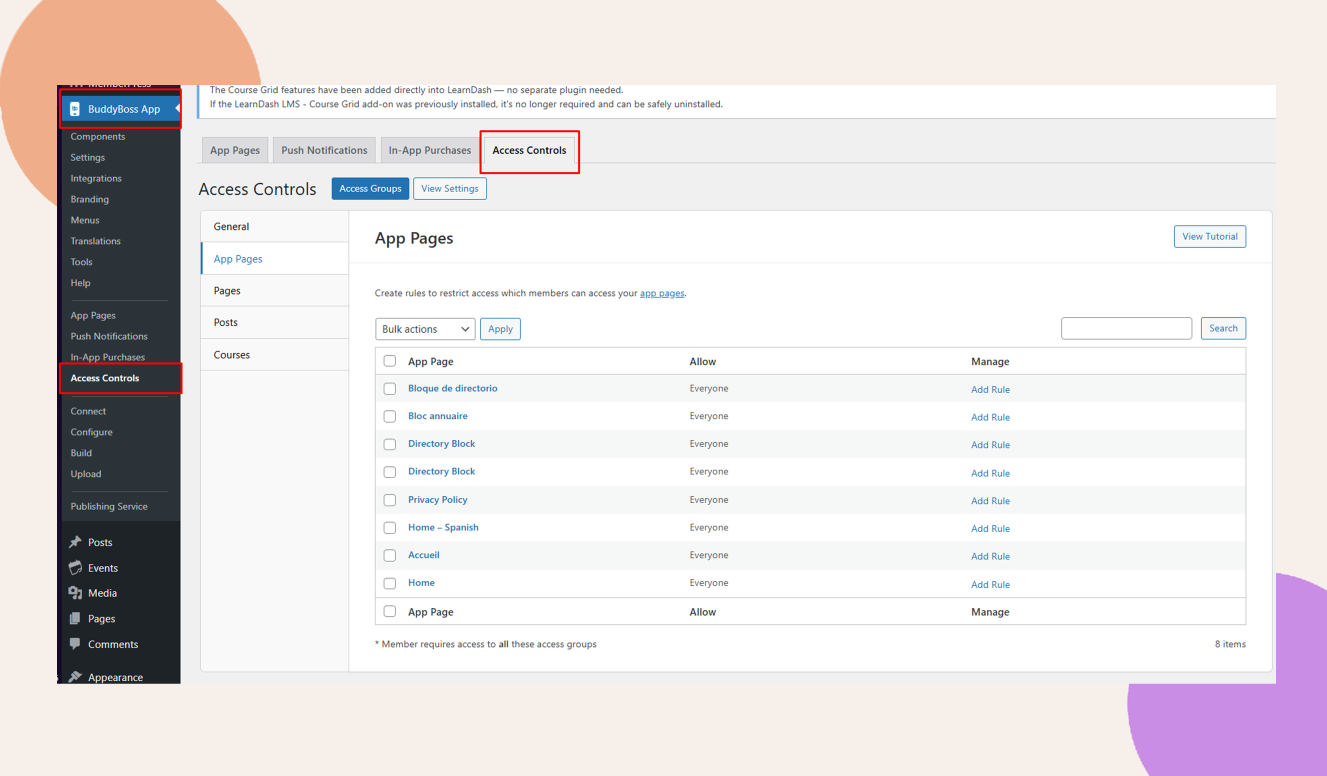Open the Bloque de directorio page link
Screen dimensions: 1327x776
pyautogui.click(x=452, y=388)
